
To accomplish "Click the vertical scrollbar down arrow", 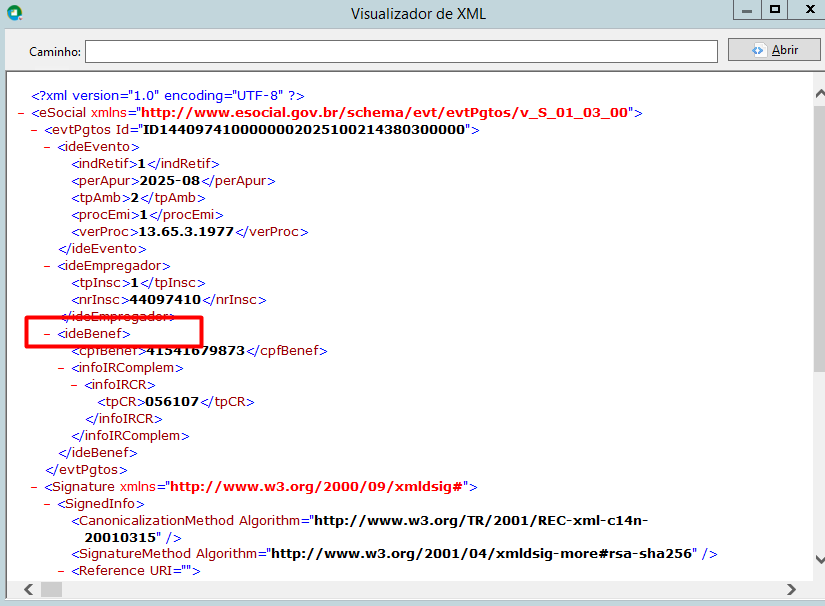I will tap(819, 559).
